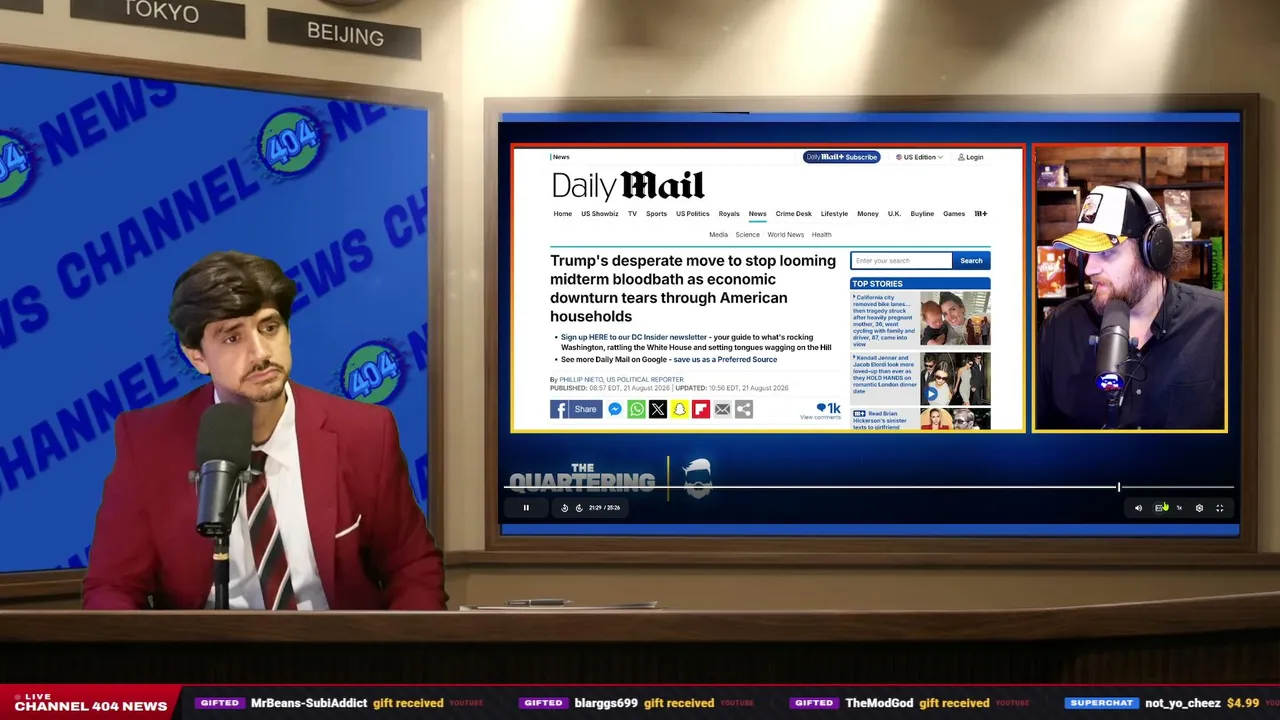Go to the Home nav item
Viewport: 1280px width, 720px height.
pos(563,213)
